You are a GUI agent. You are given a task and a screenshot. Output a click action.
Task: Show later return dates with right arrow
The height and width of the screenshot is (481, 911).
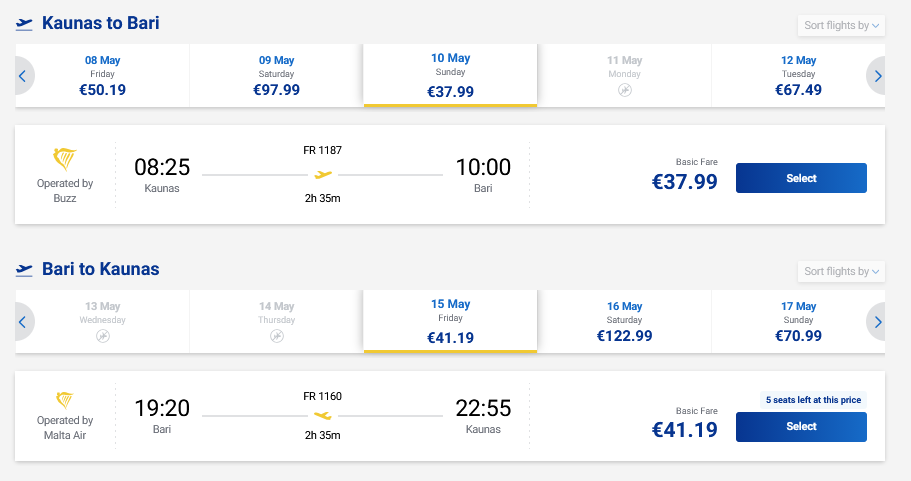(877, 321)
